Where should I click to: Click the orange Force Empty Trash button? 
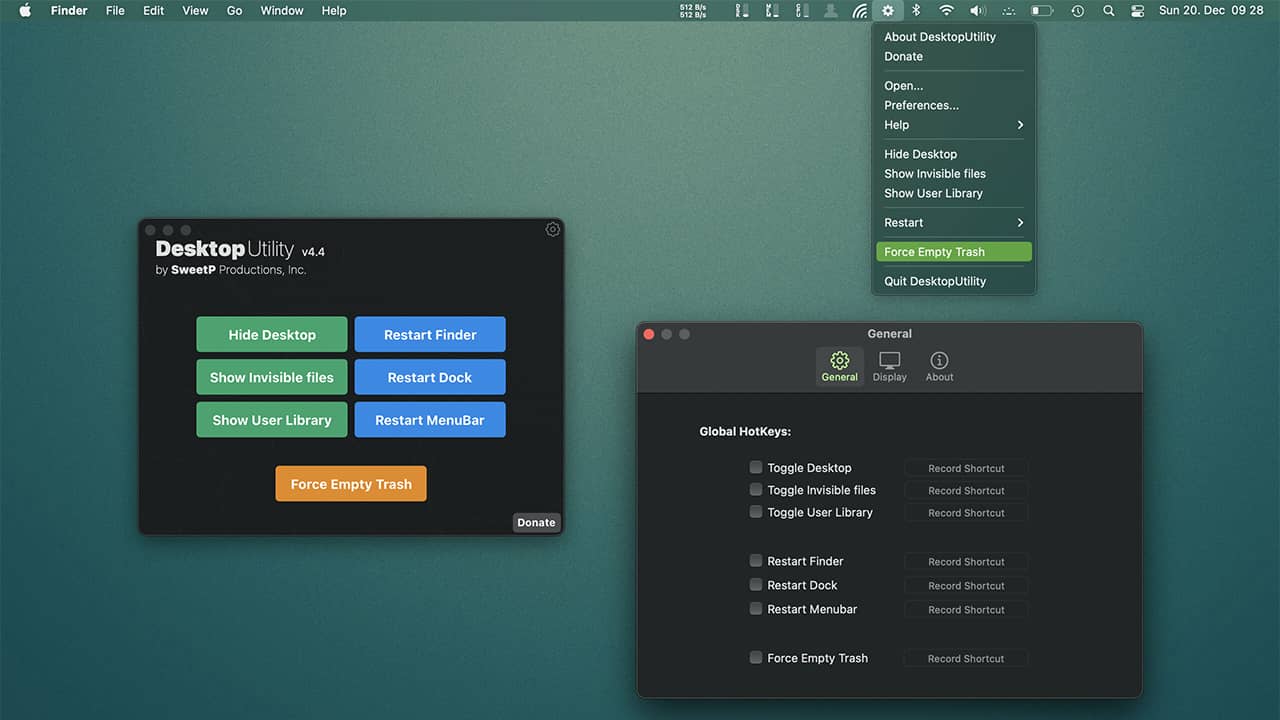coord(351,484)
